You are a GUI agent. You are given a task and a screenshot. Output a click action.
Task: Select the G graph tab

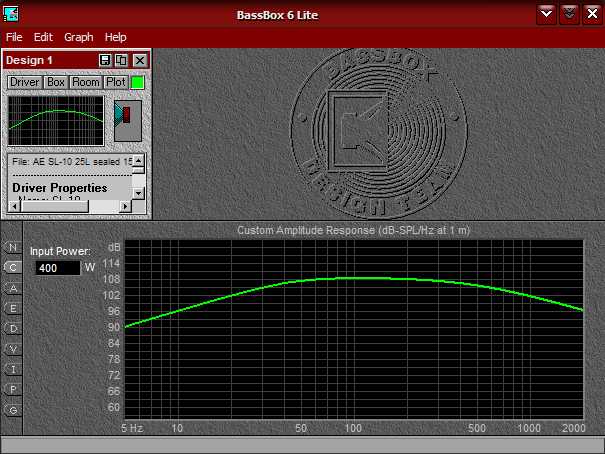pyautogui.click(x=13, y=410)
